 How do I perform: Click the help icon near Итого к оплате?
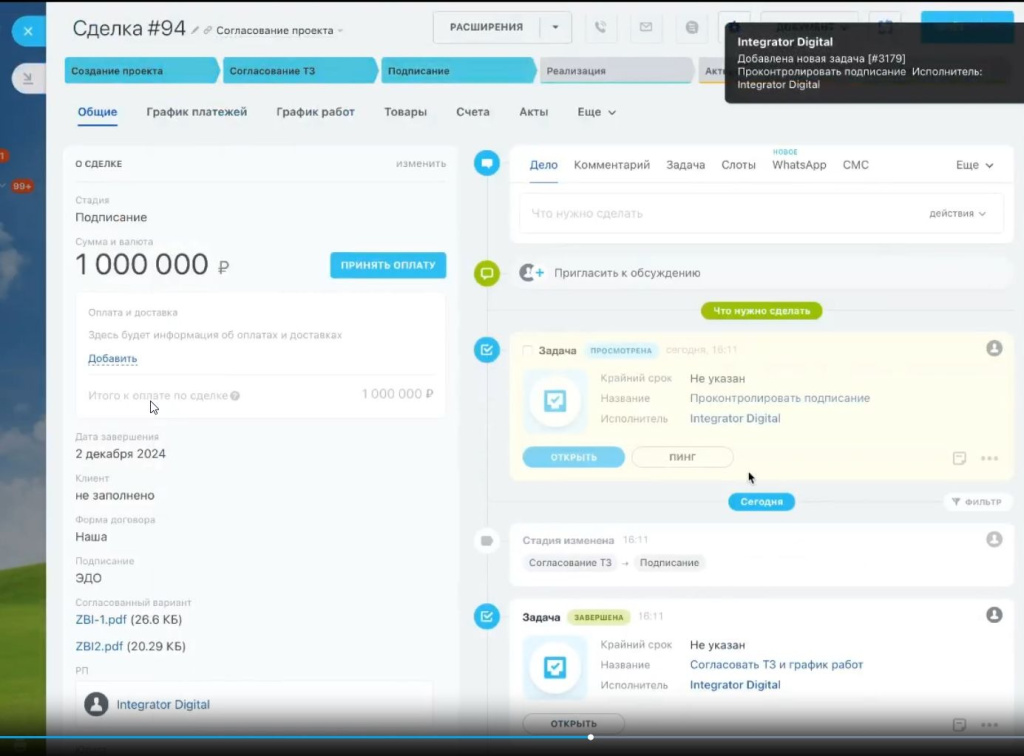[x=235, y=396]
